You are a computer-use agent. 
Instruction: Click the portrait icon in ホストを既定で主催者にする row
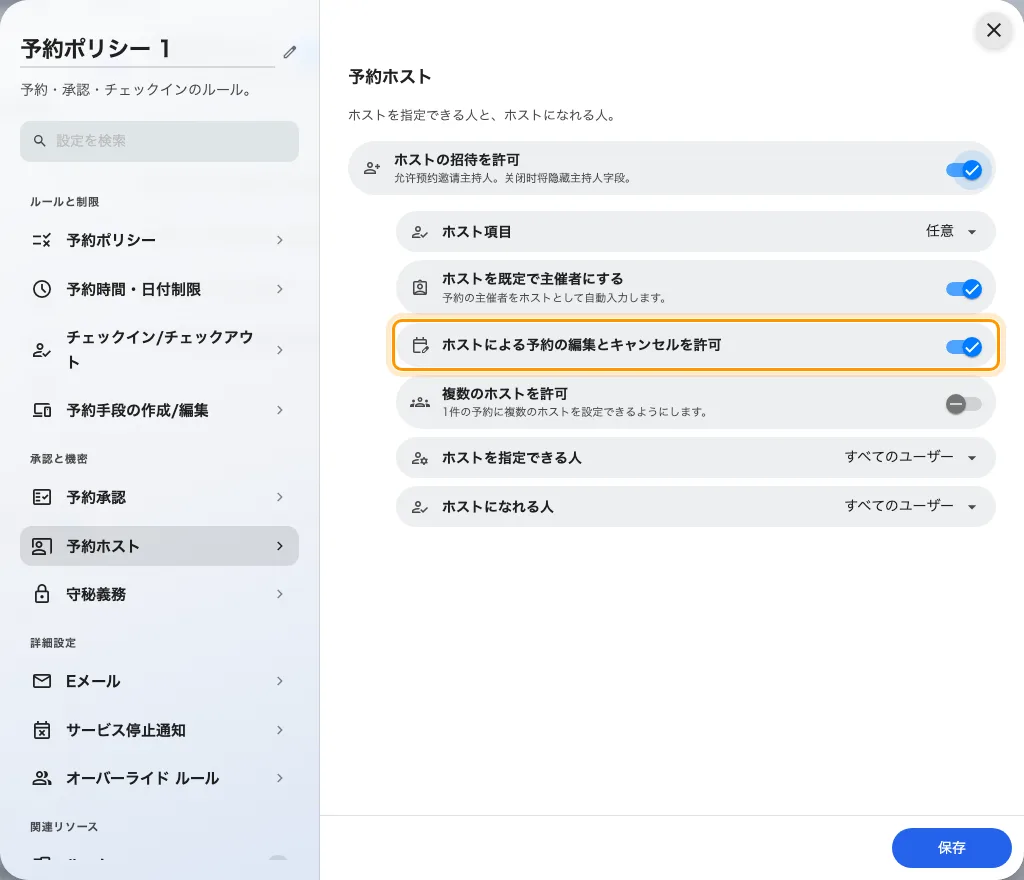click(x=420, y=287)
